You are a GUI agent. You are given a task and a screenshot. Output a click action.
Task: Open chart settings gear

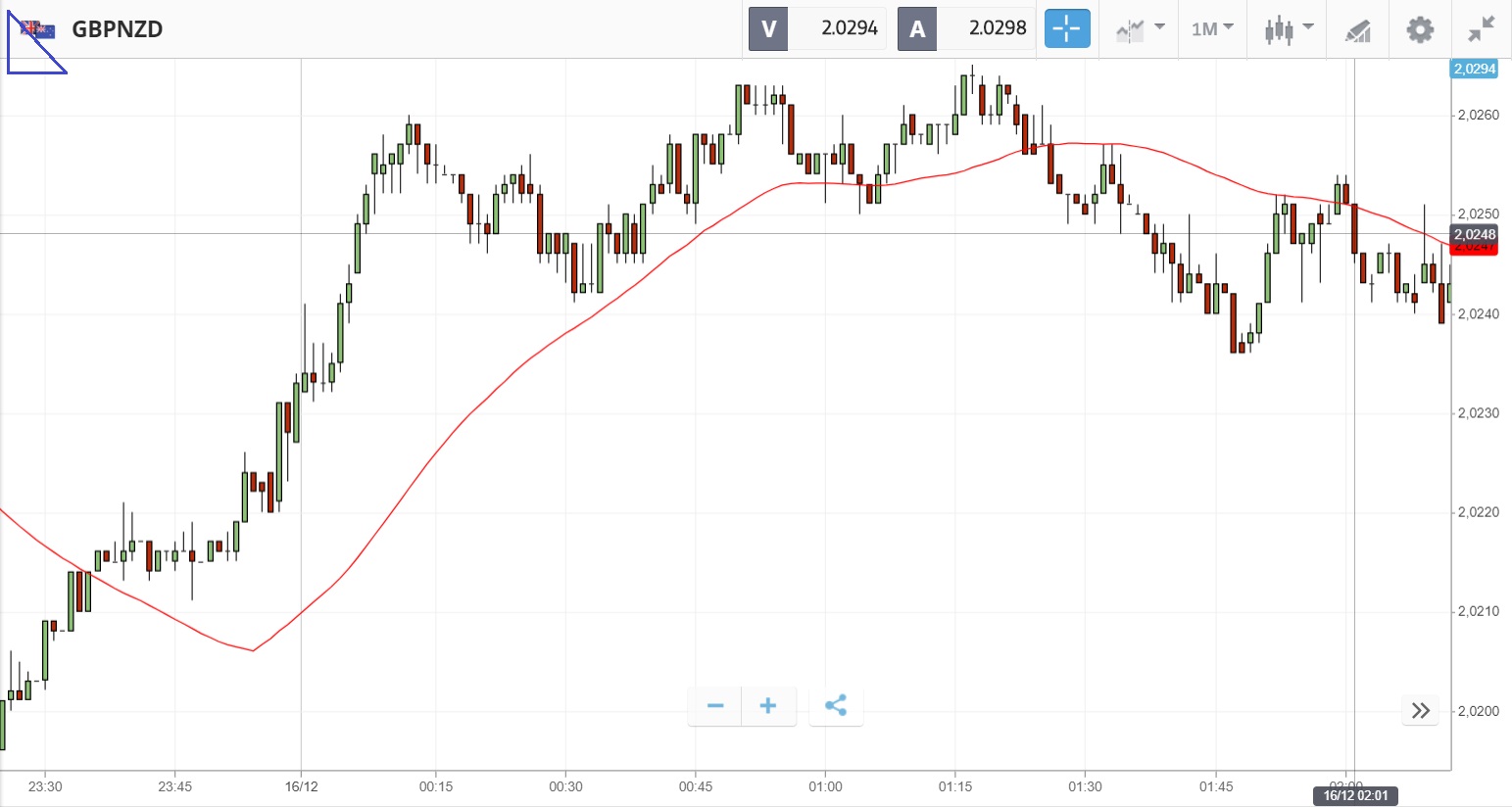tap(1420, 29)
